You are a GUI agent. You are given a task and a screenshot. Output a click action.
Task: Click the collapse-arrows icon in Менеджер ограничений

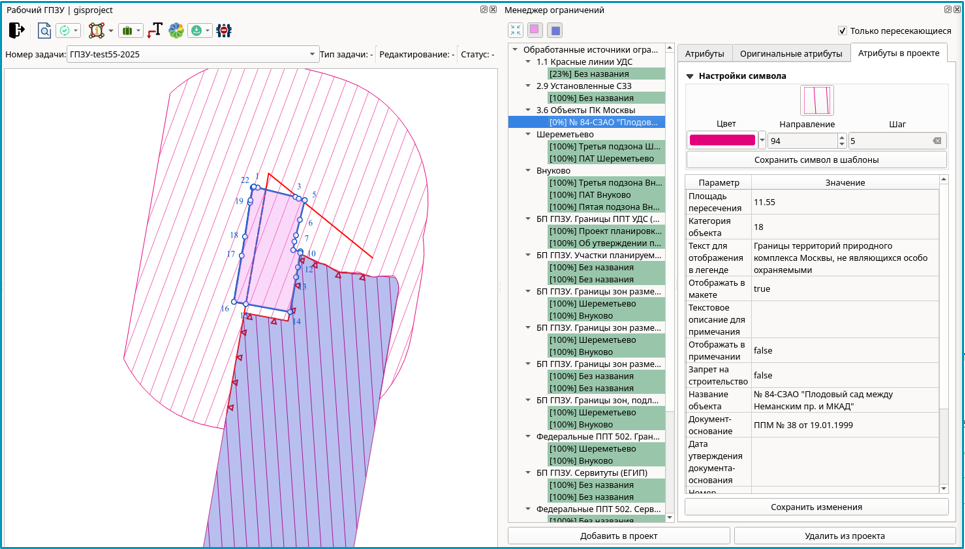coord(516,30)
